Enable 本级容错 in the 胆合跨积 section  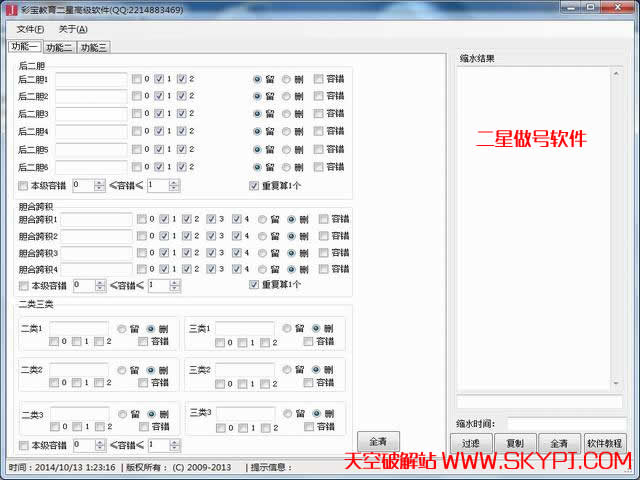(x=23, y=286)
